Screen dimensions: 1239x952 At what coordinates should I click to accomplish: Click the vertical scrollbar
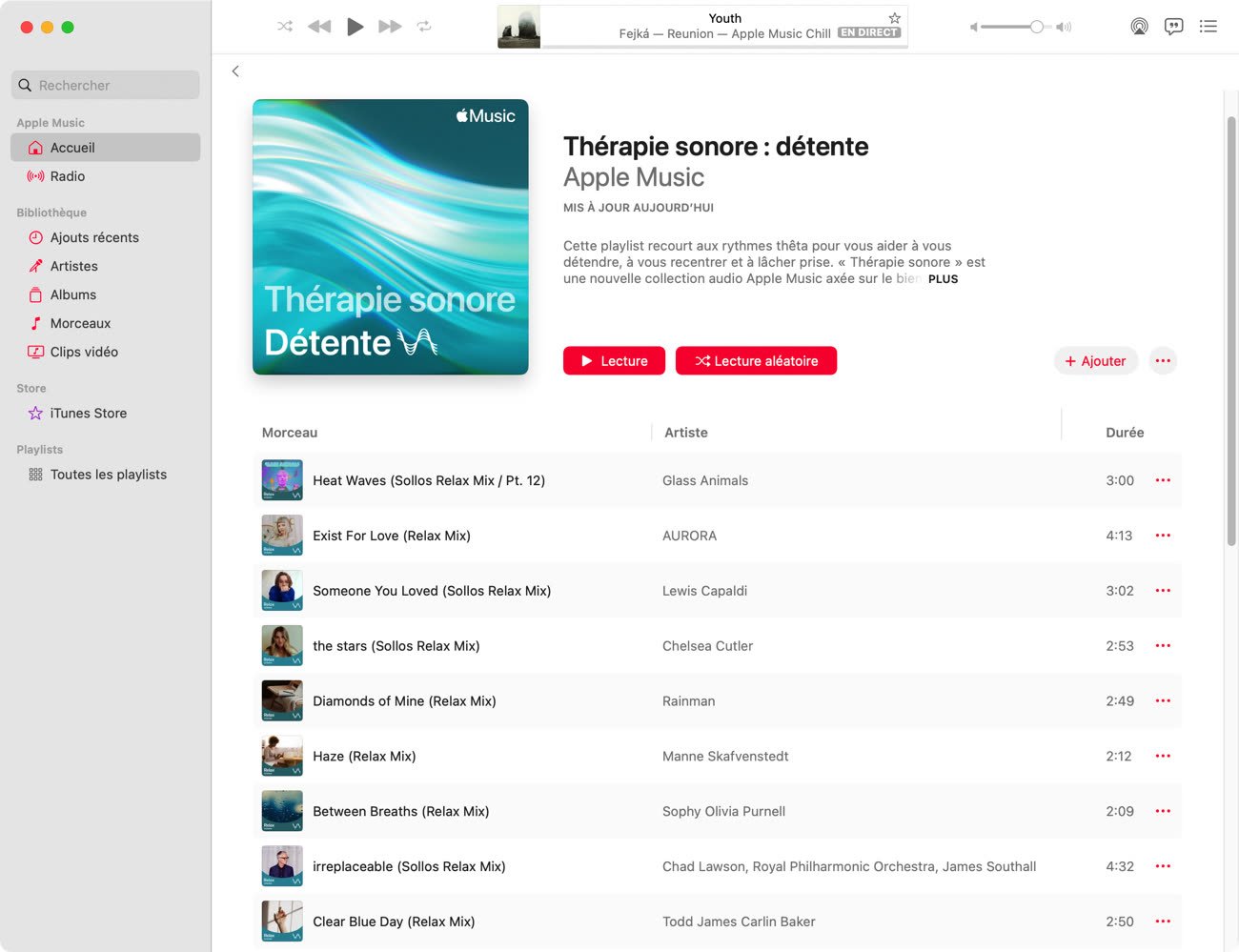point(1231,331)
